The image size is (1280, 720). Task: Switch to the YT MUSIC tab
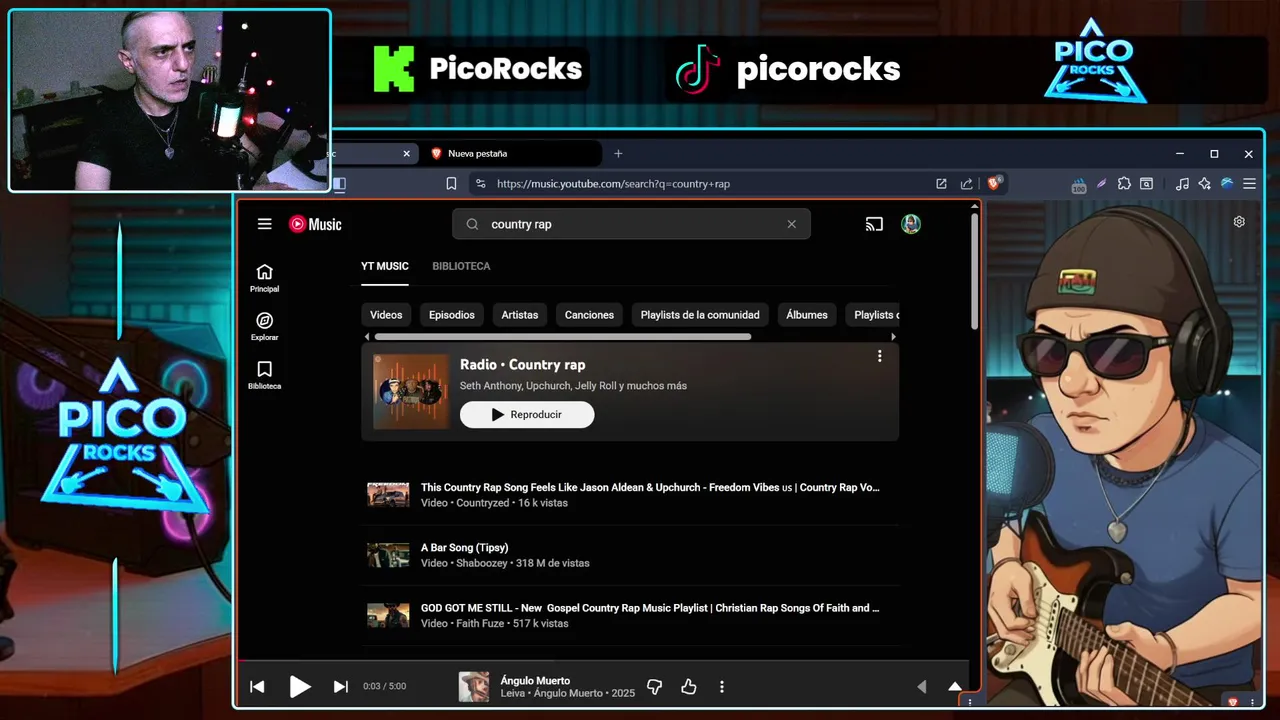pos(385,266)
